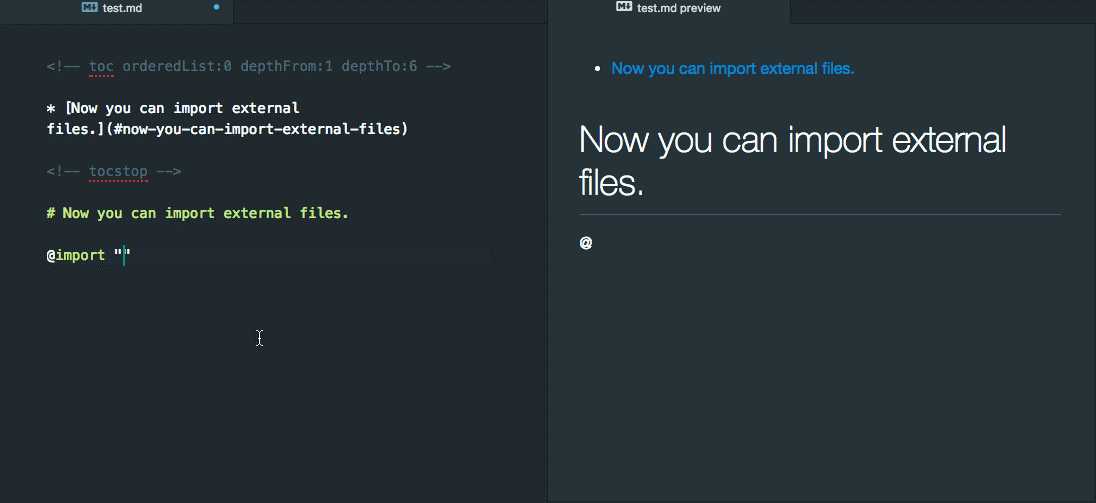Click the 'orderedList:0' option in the comment
1096x503 pixels.
point(177,67)
